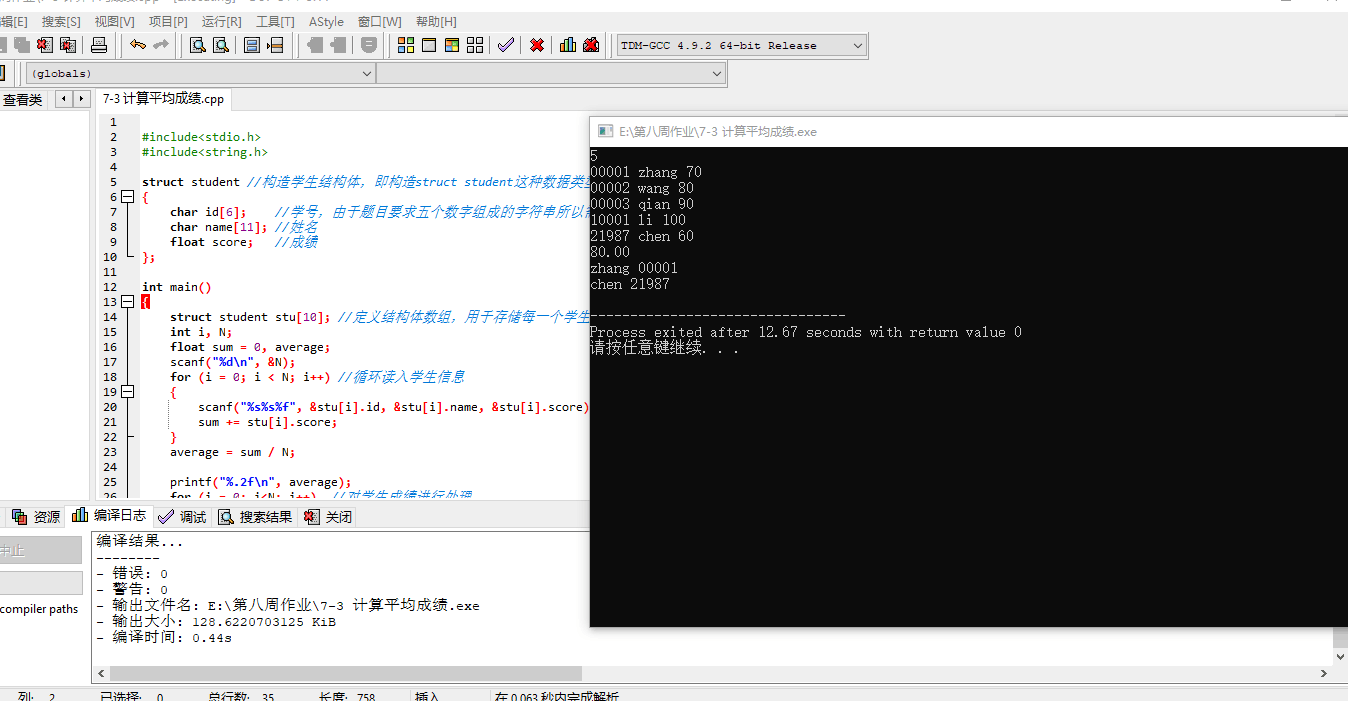
Task: Click the console output line '80.00'
Action: [610, 252]
